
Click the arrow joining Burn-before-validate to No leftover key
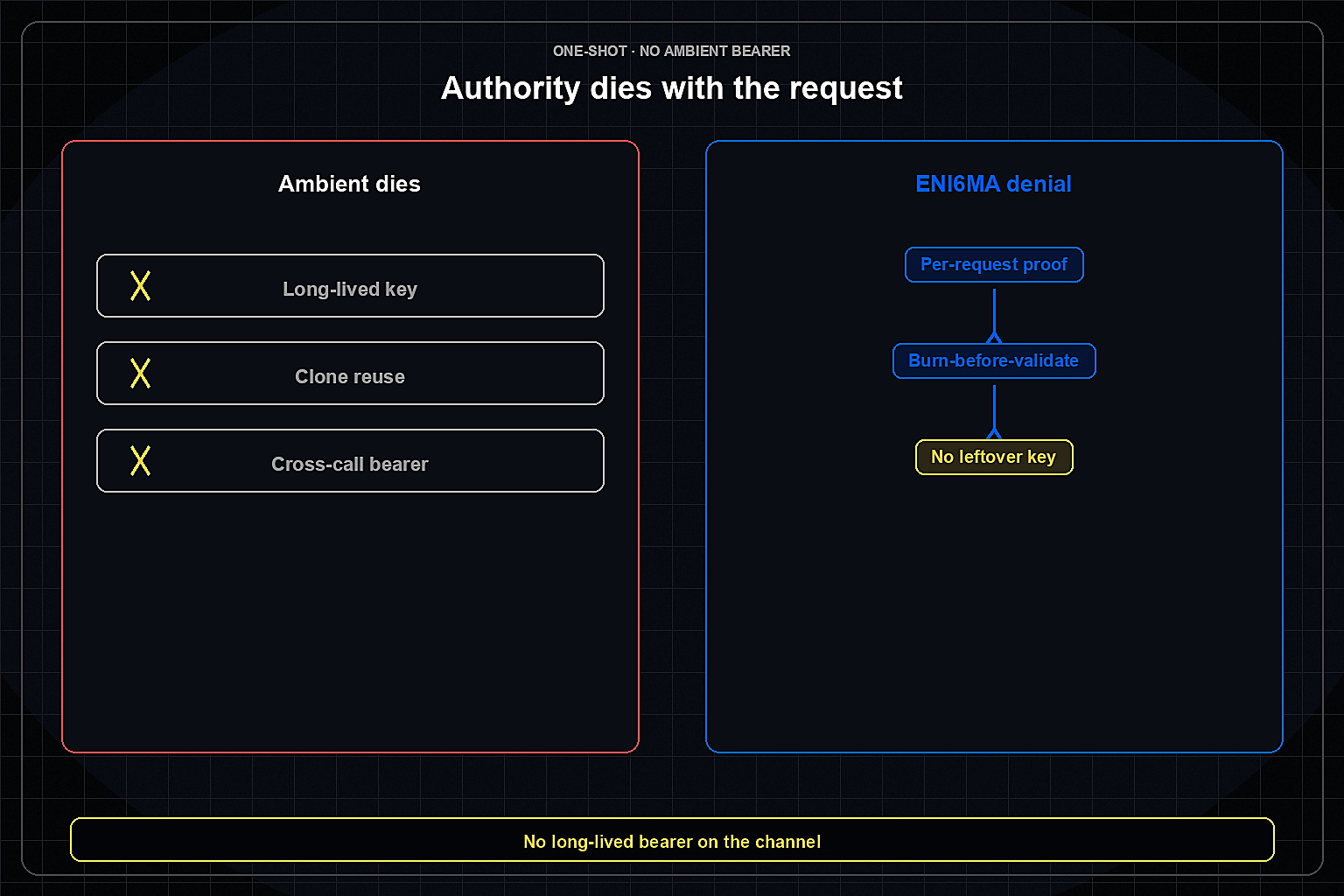coord(994,412)
